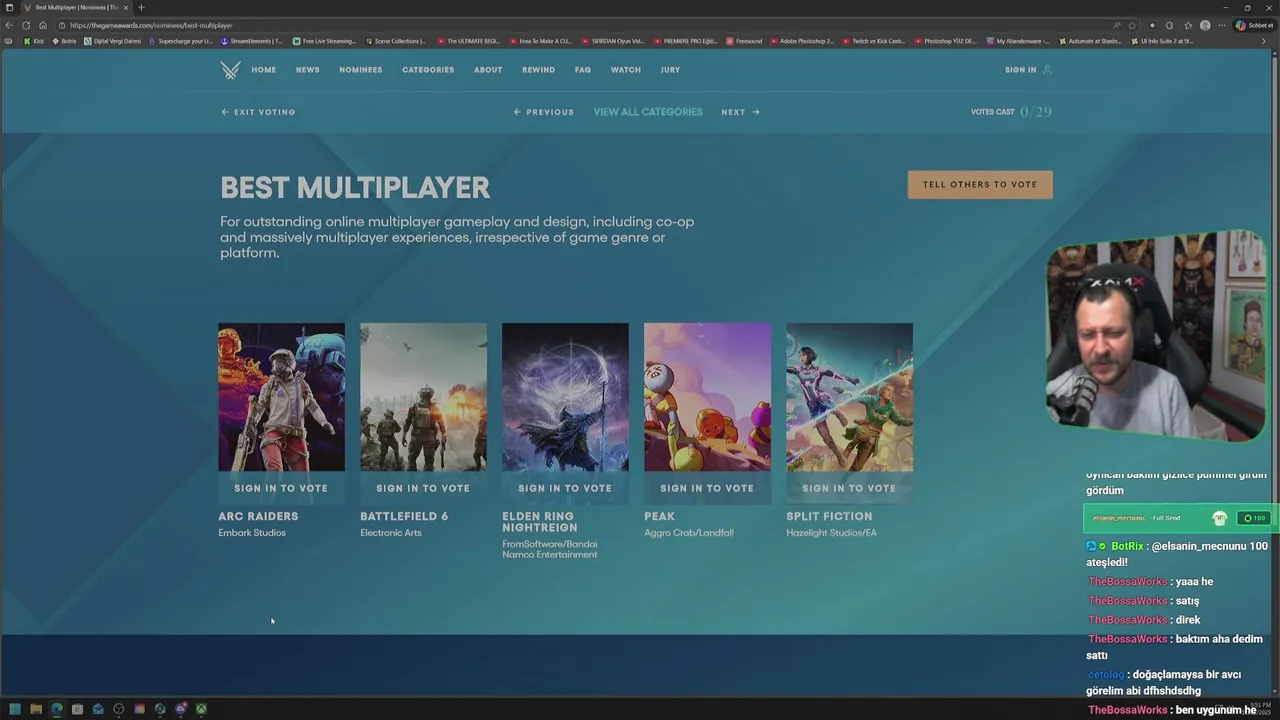
Task: Click the right arrow icon after Next
Action: [x=755, y=112]
